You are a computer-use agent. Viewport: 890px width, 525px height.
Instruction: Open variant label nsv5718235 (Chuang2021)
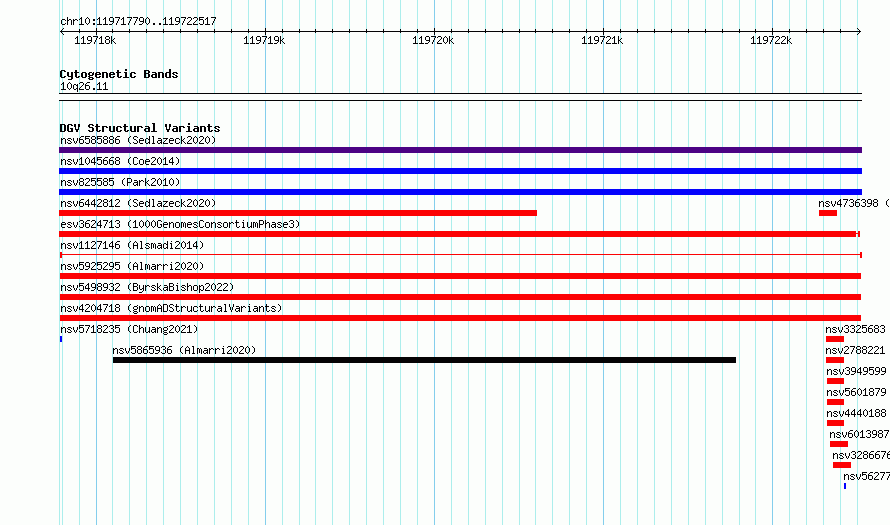tap(129, 329)
